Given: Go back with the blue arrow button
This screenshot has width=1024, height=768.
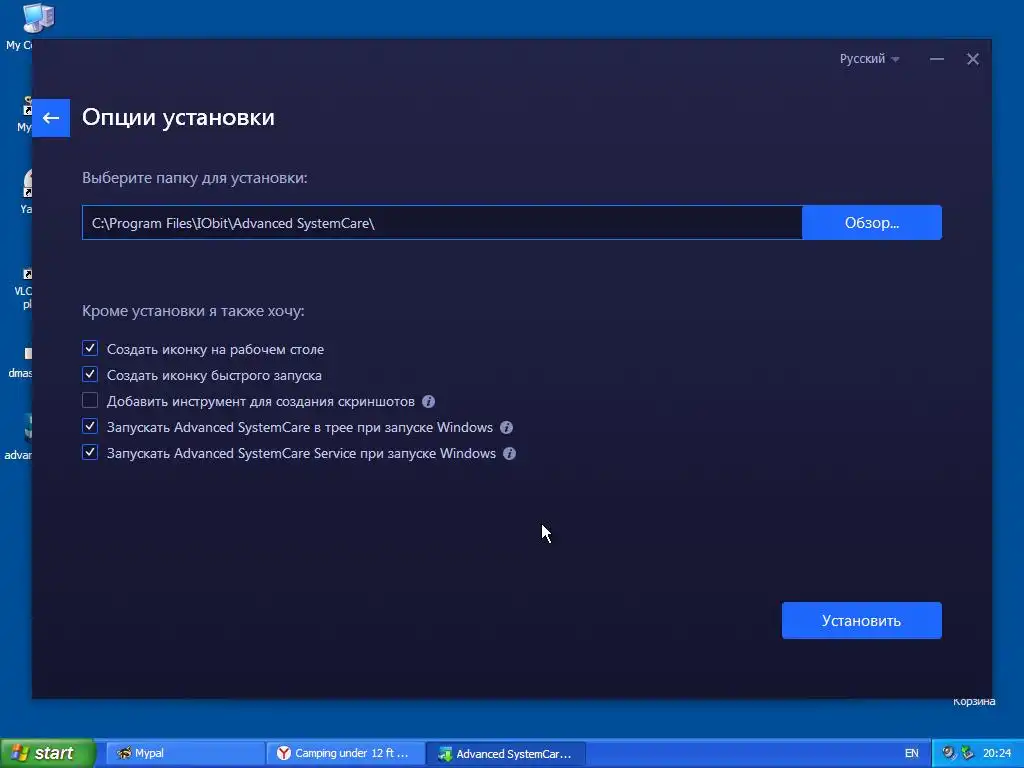Looking at the screenshot, I should coord(51,118).
